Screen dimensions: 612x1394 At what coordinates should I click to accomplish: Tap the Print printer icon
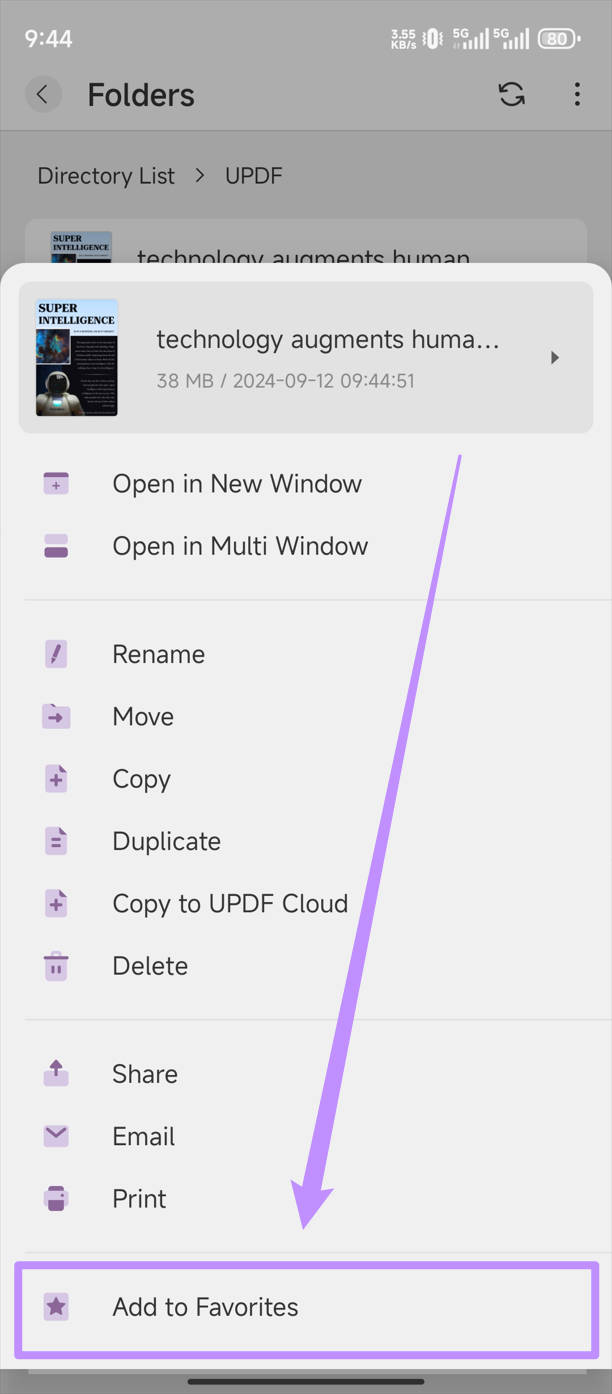(x=56, y=1198)
